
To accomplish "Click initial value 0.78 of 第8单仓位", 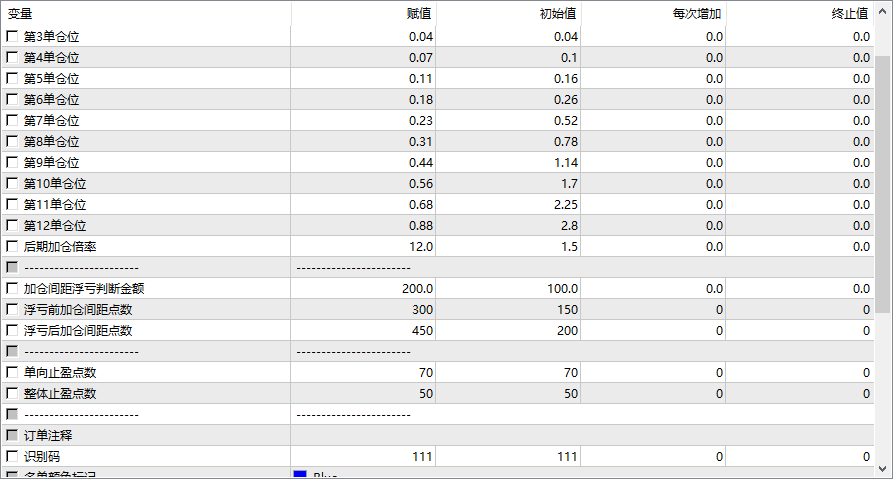I will 566,141.
